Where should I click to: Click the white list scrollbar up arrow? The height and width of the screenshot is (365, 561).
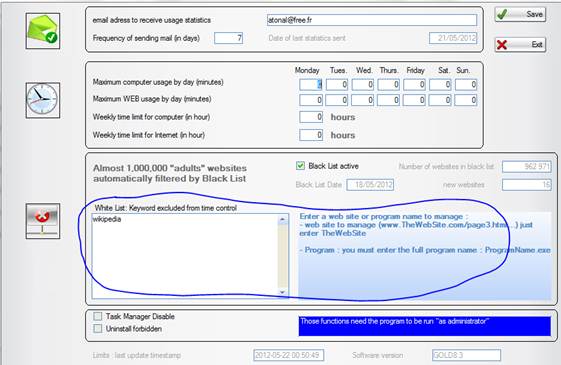pyautogui.click(x=283, y=219)
